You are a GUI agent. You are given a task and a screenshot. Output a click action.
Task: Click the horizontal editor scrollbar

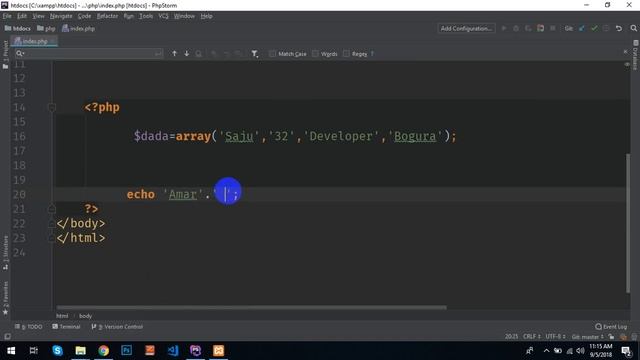coord(251,307)
